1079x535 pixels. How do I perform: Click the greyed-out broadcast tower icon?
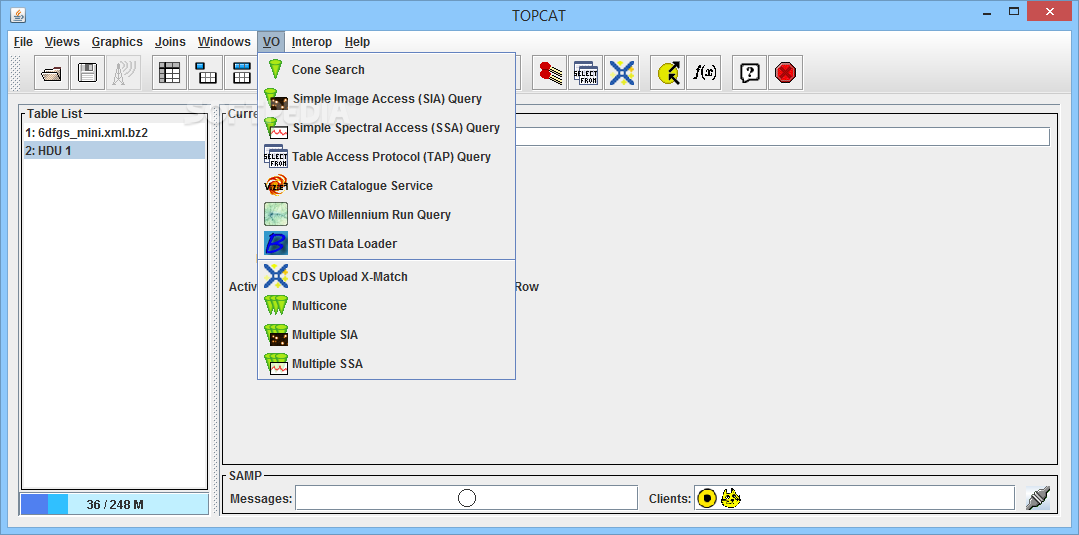coord(123,72)
